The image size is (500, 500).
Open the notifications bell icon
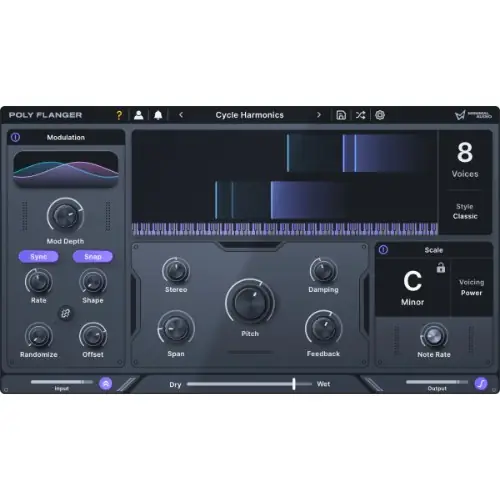[158, 115]
